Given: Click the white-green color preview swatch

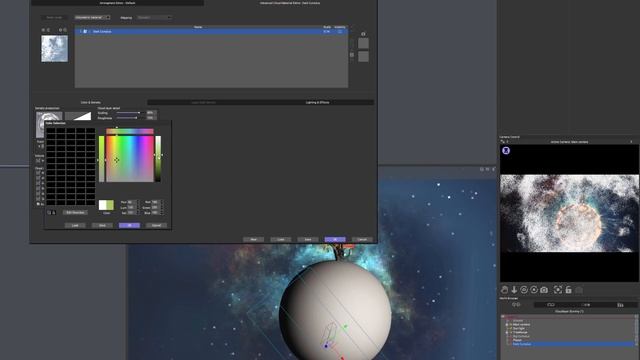Looking at the screenshot, I should coord(106,205).
